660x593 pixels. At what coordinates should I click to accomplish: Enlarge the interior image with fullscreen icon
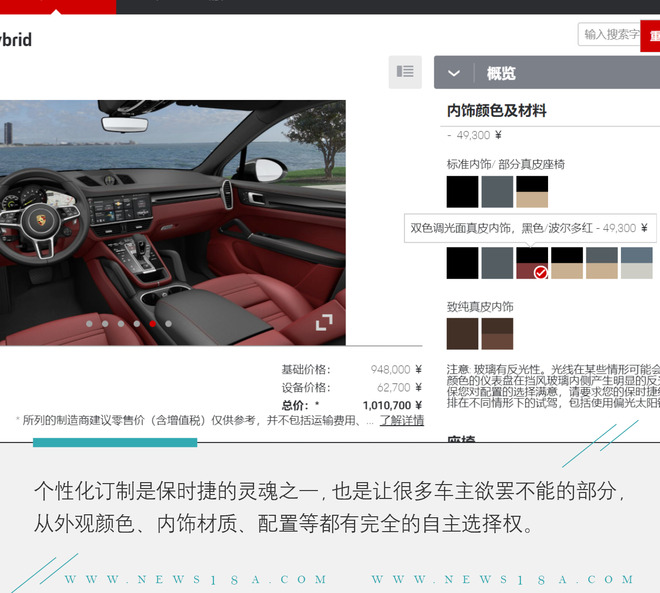pyautogui.click(x=324, y=322)
